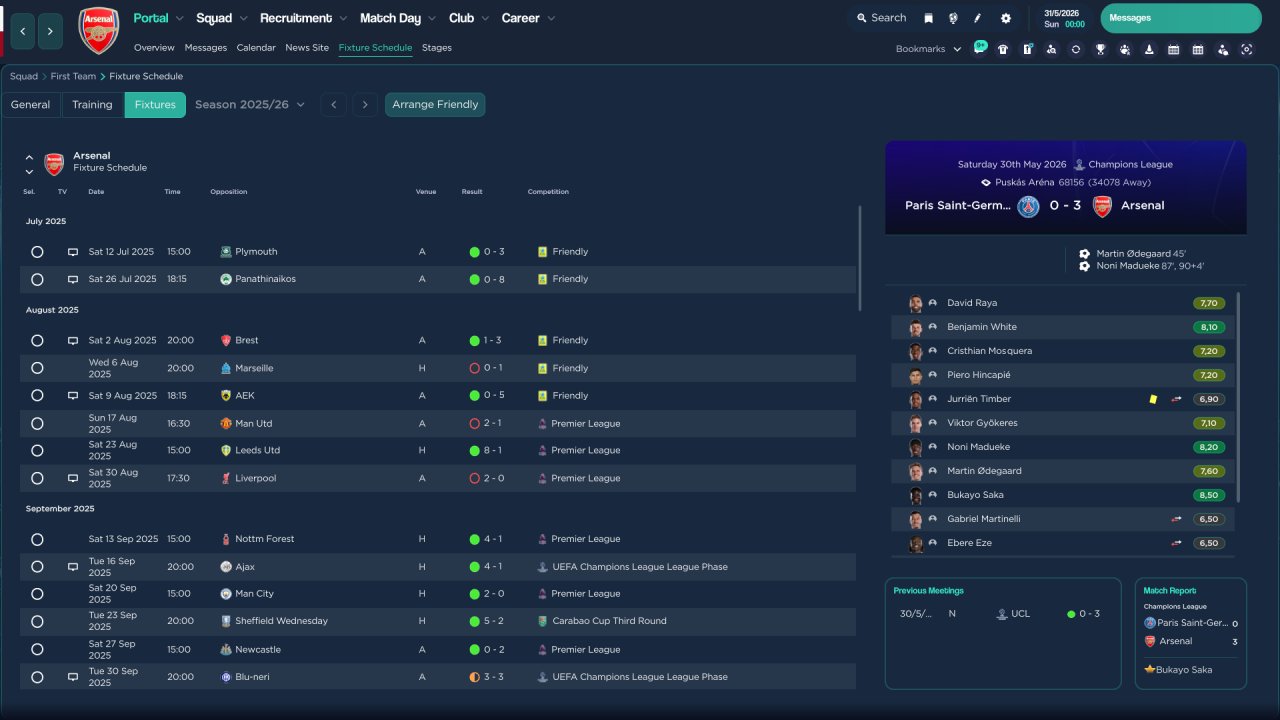The width and height of the screenshot is (1280, 720).
Task: Click the Search field
Action: coord(881,18)
